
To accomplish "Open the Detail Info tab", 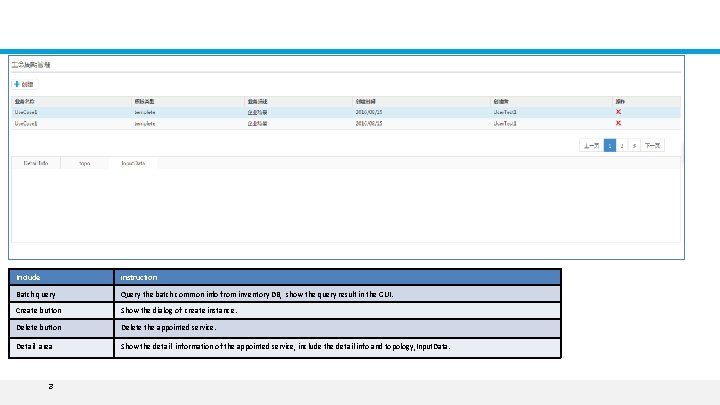I will point(36,163).
